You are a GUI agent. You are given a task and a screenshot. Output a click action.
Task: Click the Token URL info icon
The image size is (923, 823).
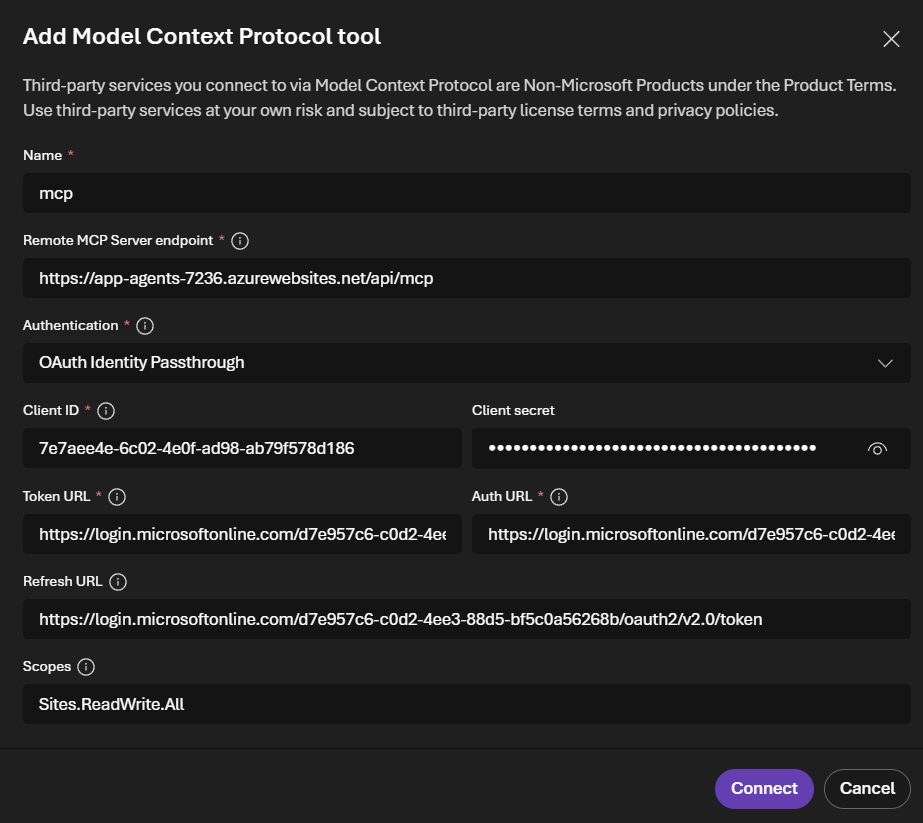click(x=118, y=497)
